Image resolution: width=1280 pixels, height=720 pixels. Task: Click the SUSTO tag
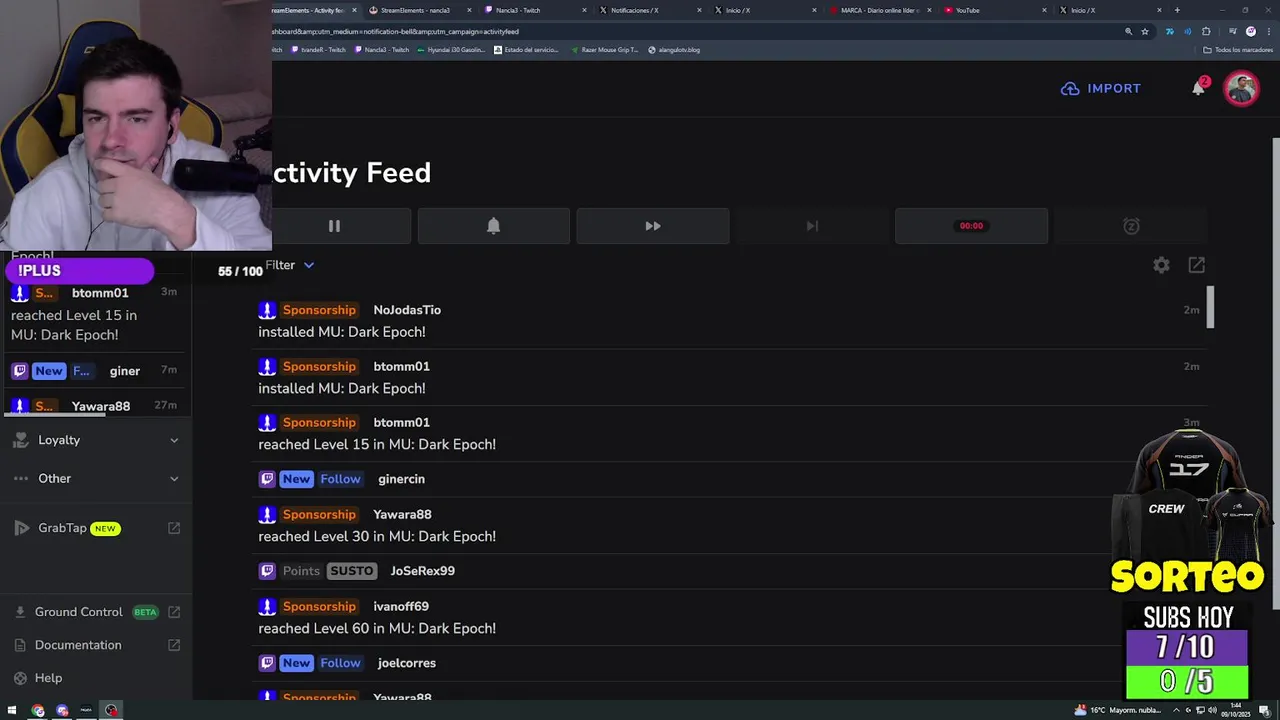(352, 571)
